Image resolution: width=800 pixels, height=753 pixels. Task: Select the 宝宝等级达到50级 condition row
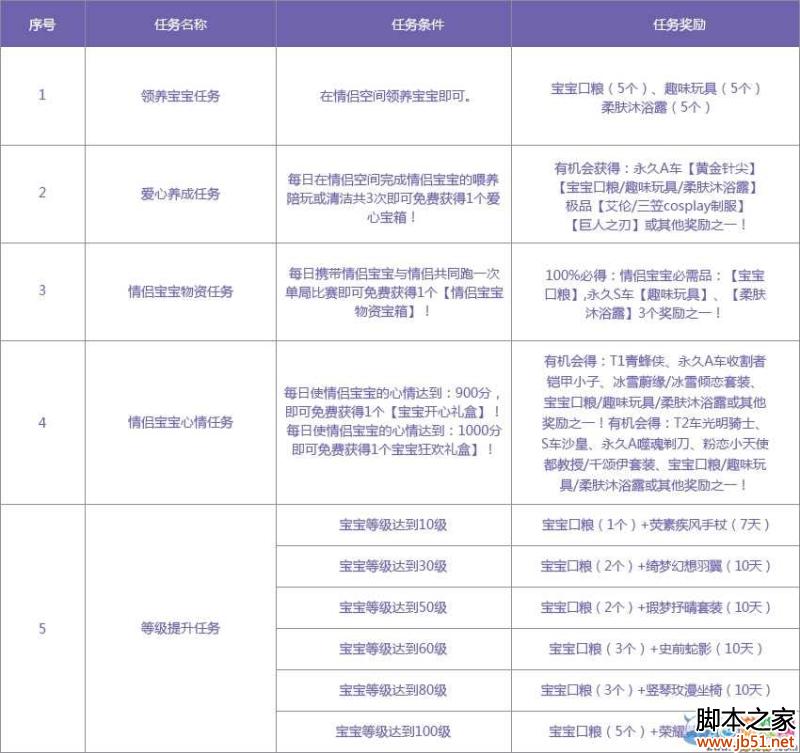coord(393,608)
